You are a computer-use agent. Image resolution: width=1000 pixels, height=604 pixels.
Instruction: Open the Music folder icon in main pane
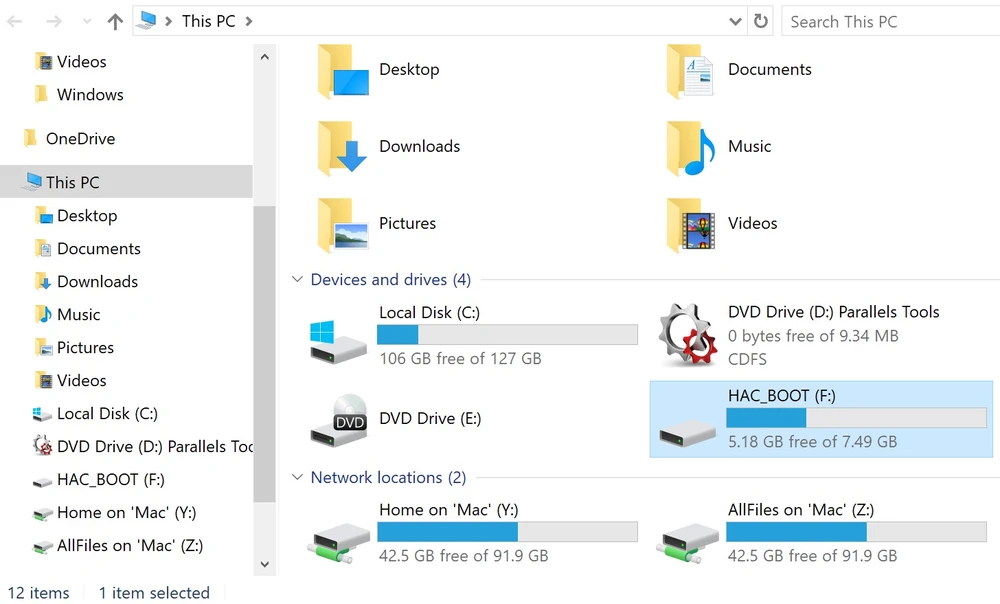690,148
